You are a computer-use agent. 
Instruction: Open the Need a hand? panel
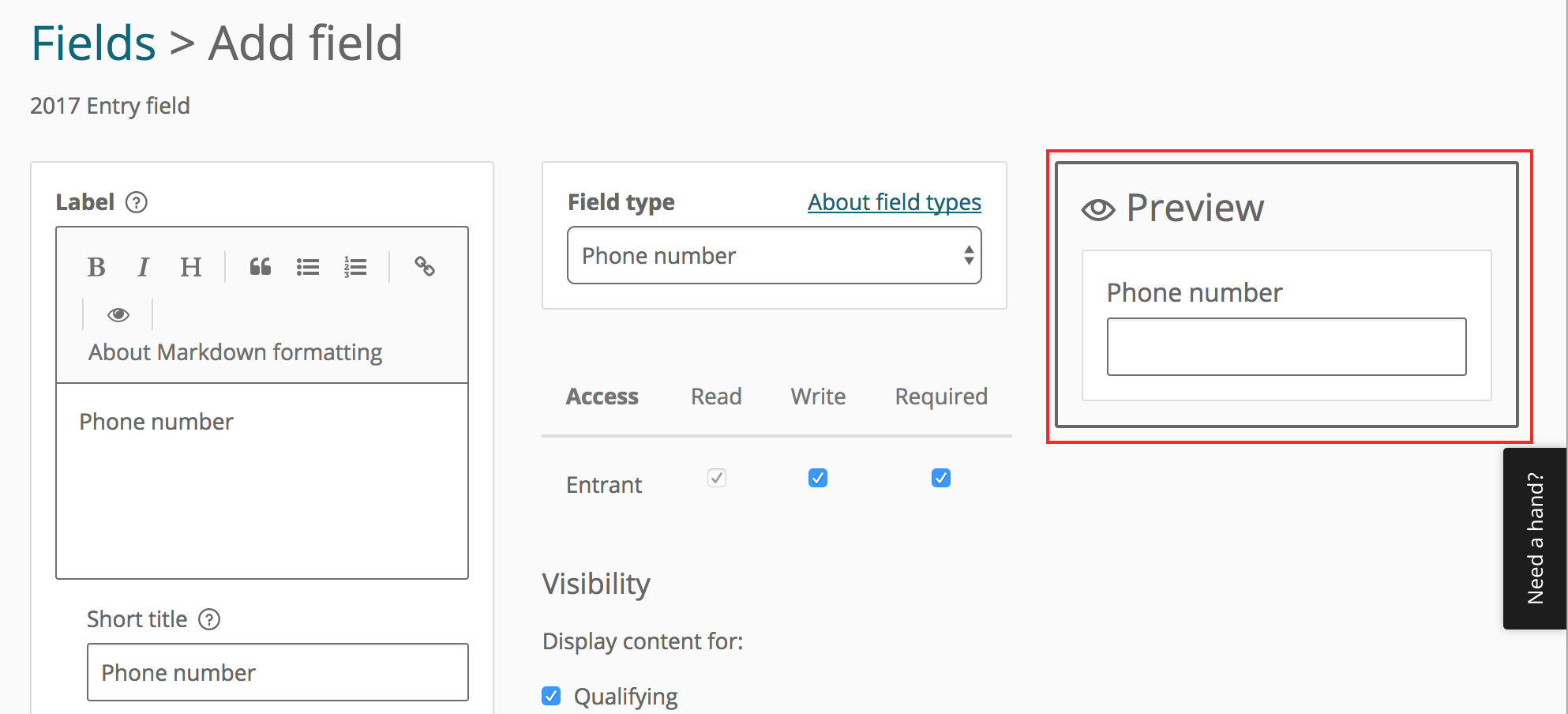point(1535,537)
